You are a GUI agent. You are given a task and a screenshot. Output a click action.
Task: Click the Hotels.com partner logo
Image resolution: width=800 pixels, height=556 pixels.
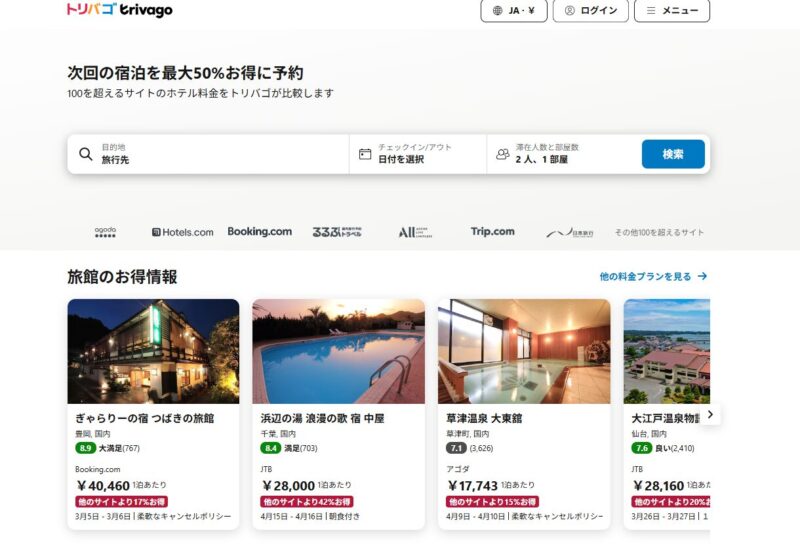(183, 232)
